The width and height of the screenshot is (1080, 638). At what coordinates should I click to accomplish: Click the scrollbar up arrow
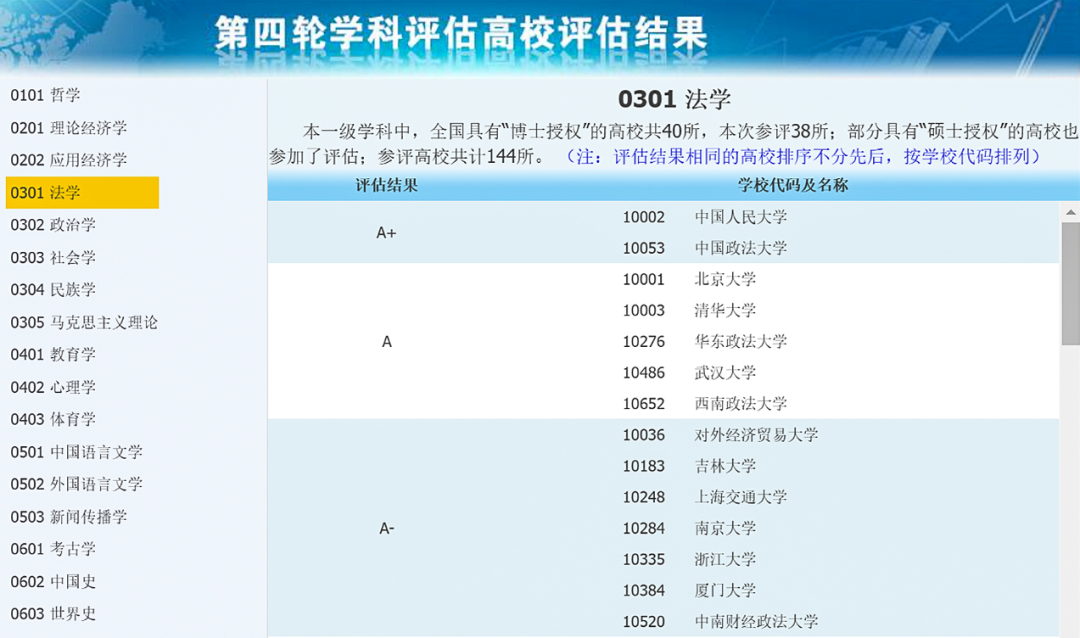(1070, 212)
